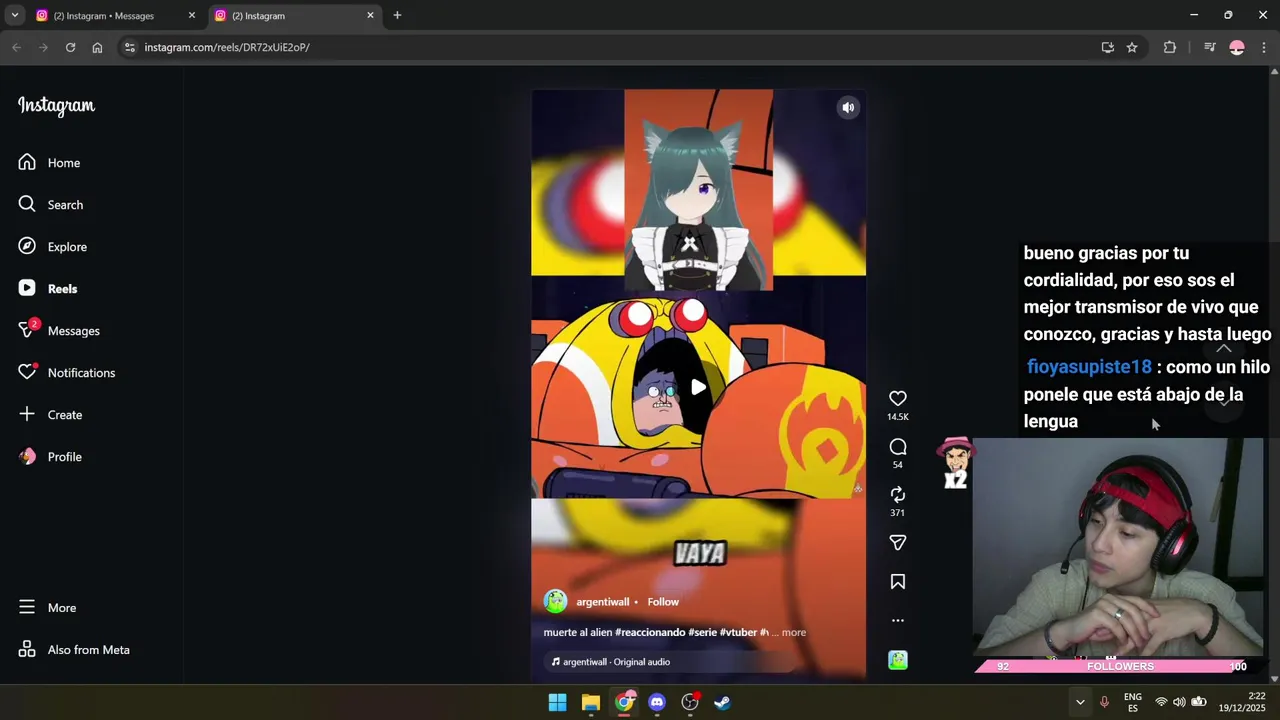Open argentiwall username link on reel
The height and width of the screenshot is (720, 1280).
coord(603,602)
